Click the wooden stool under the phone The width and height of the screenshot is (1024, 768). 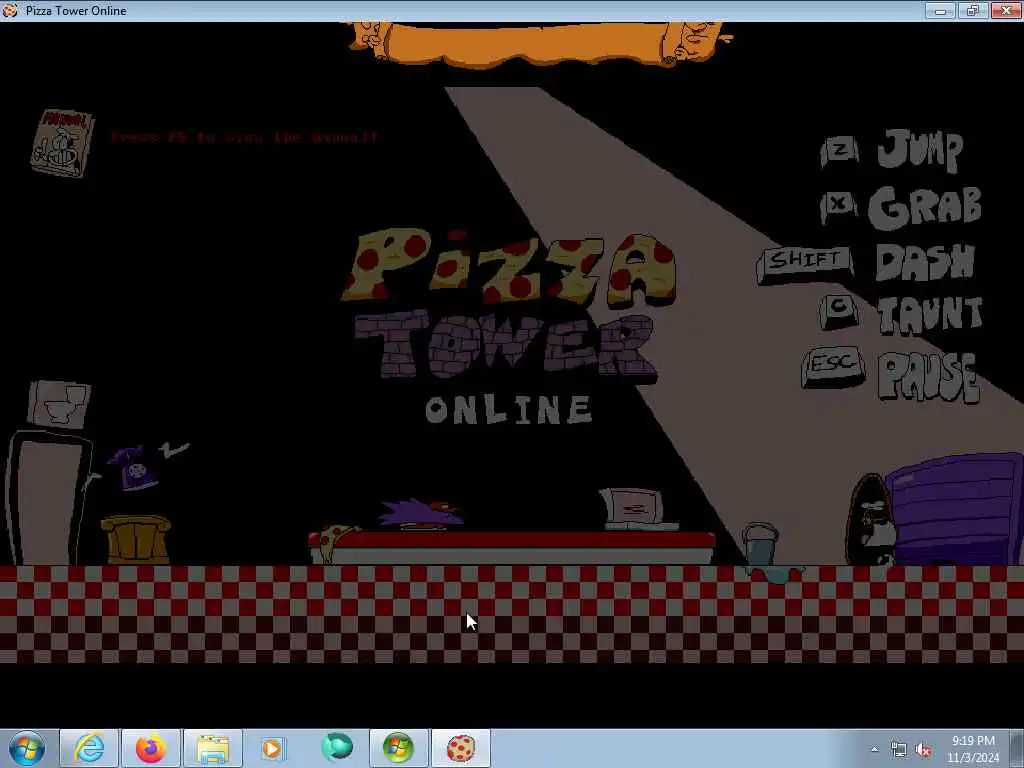click(136, 539)
